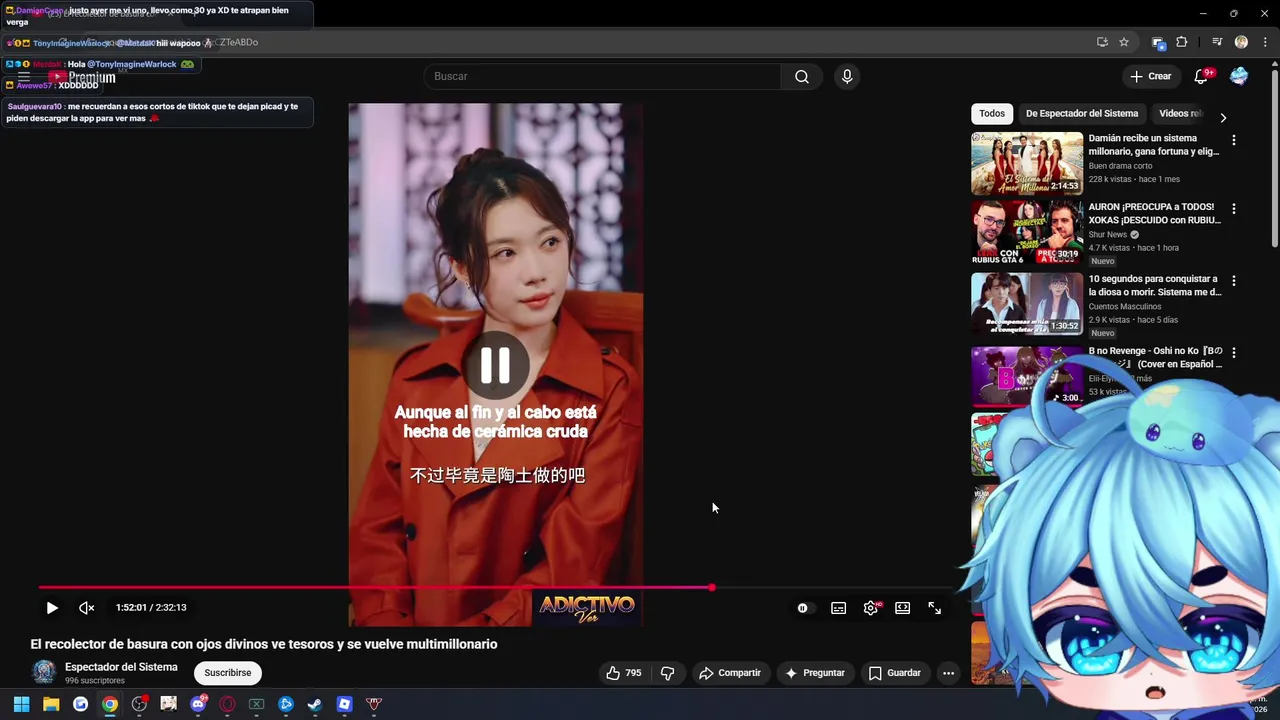Start voice search with the microphone icon
Viewport: 1280px width, 720px height.
[x=847, y=77]
